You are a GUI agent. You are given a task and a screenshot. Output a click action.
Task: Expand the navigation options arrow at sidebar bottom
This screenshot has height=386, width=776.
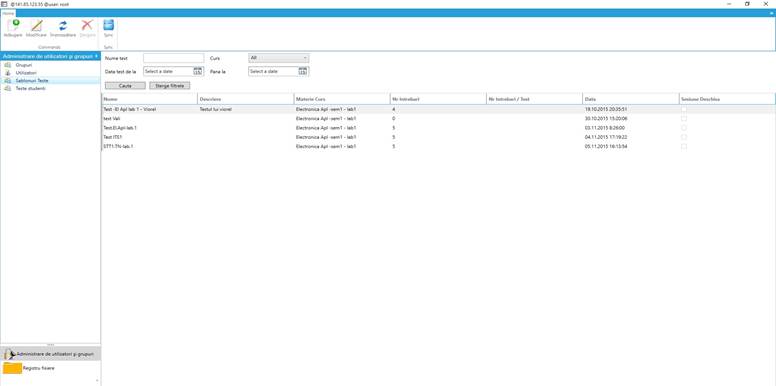[97, 380]
